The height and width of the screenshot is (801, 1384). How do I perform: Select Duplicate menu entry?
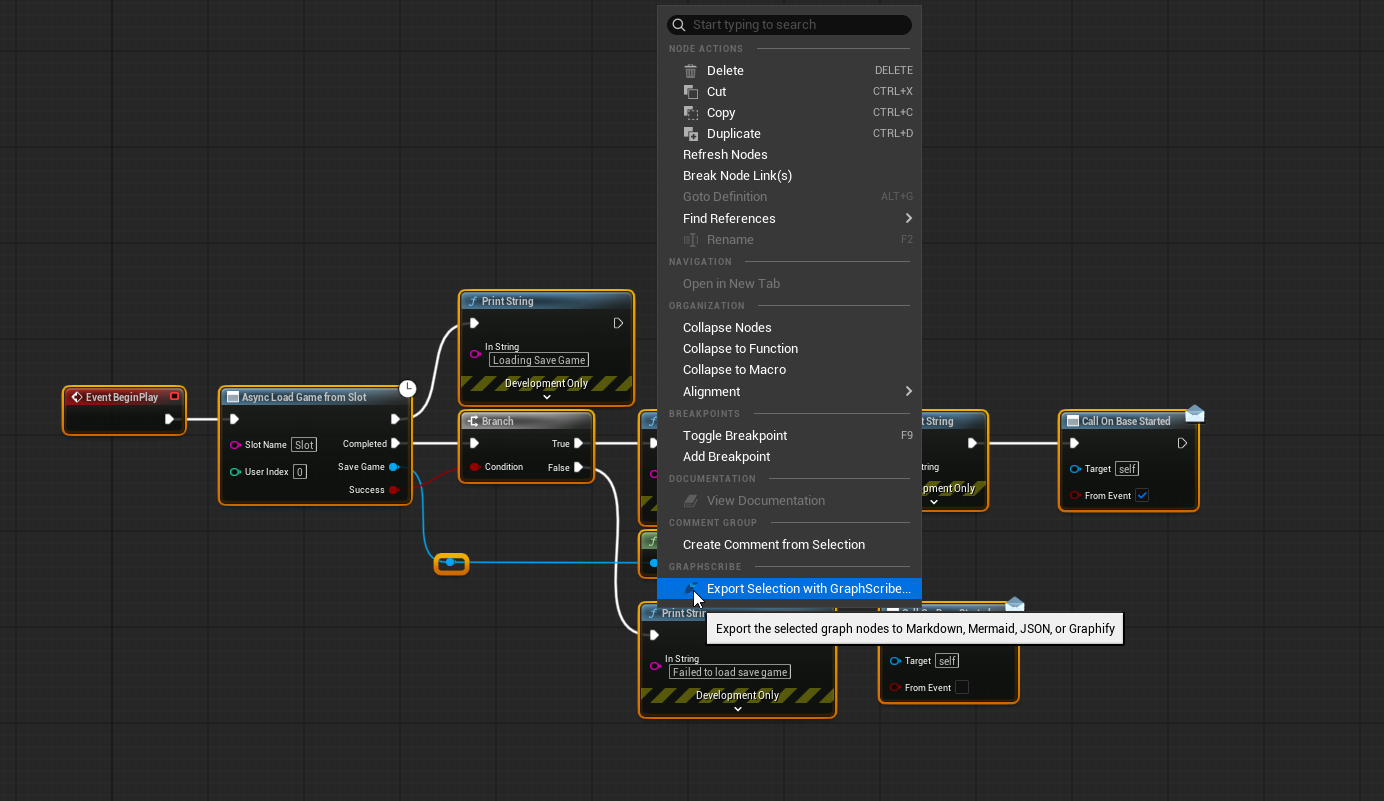click(789, 134)
